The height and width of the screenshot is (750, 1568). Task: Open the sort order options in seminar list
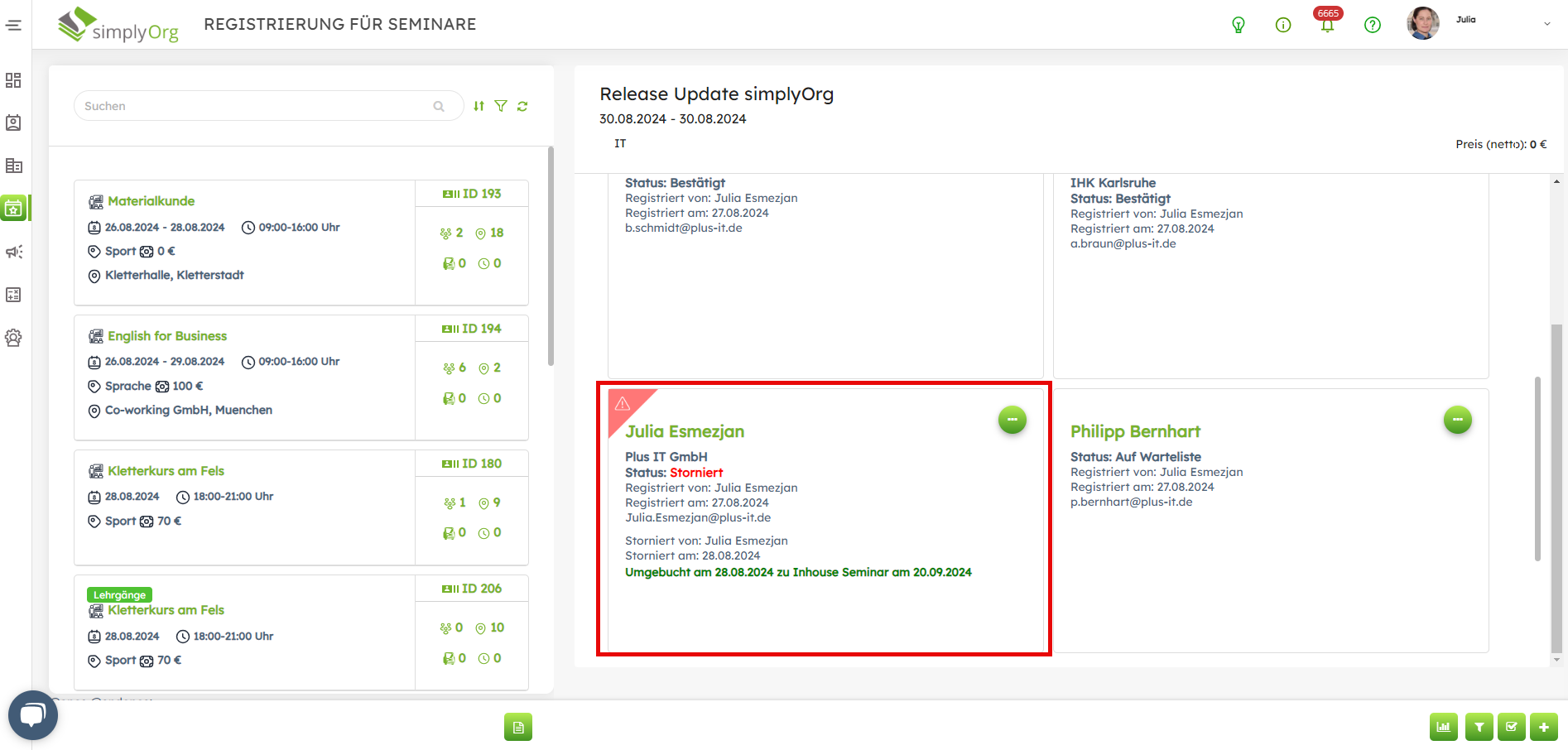click(479, 106)
